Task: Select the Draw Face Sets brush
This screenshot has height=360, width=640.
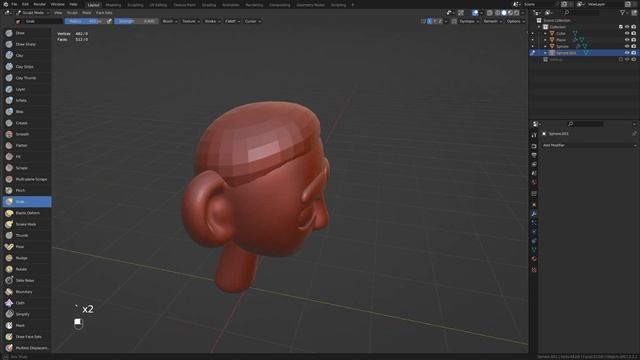Action: [x=27, y=337]
